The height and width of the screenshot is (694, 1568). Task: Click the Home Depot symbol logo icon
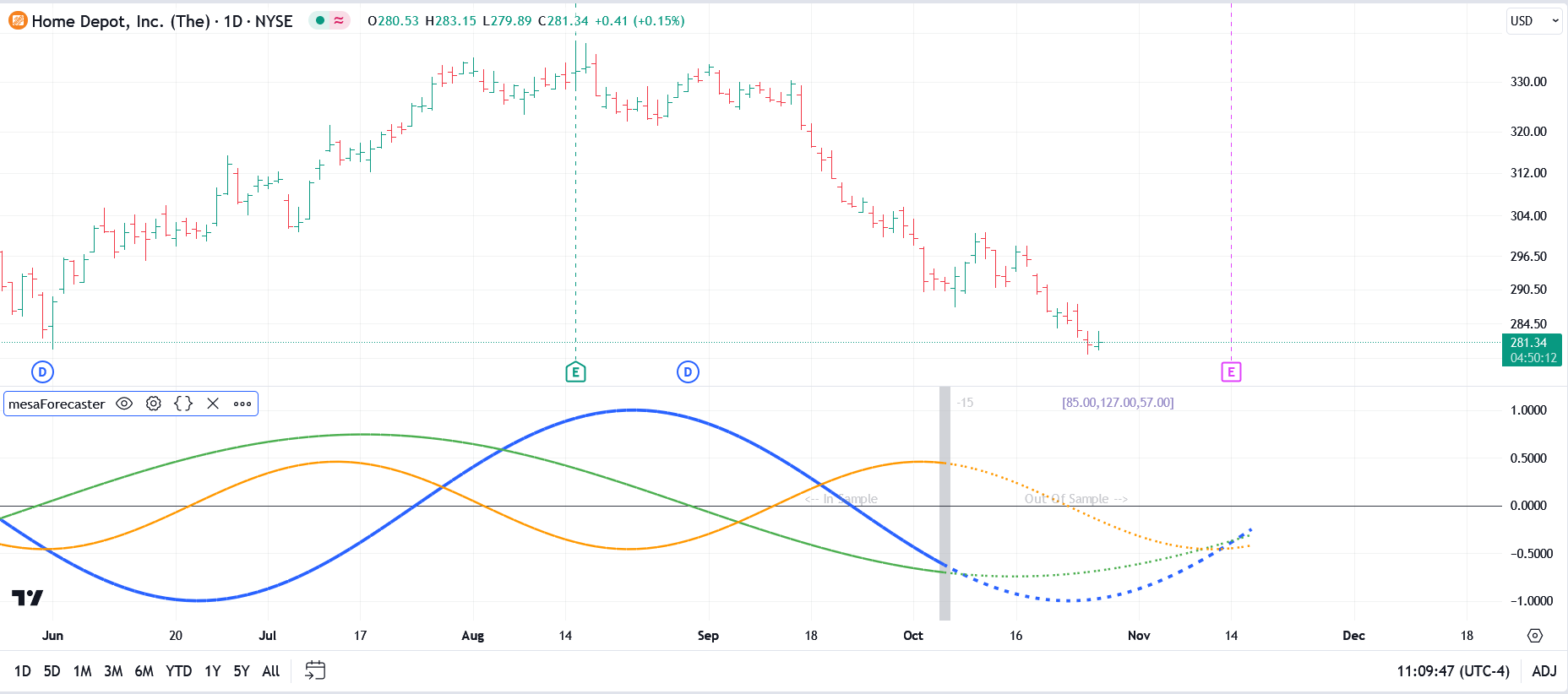pos(18,20)
